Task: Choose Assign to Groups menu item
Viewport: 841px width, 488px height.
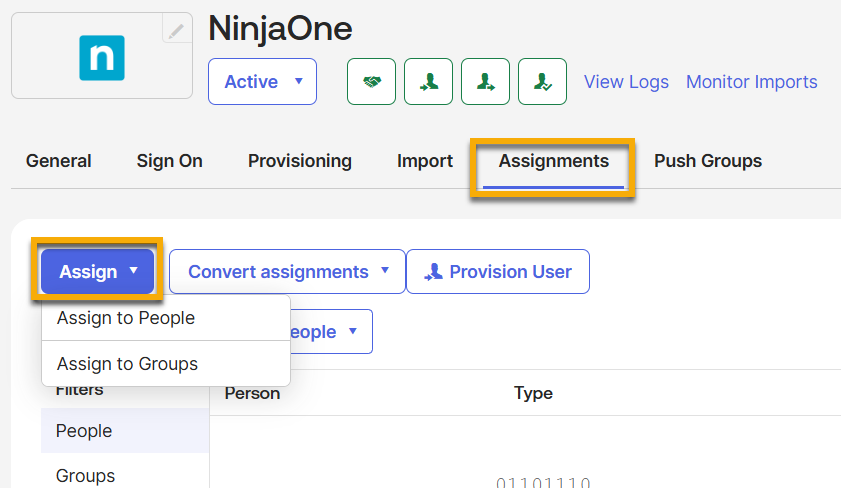Action: 166,364
